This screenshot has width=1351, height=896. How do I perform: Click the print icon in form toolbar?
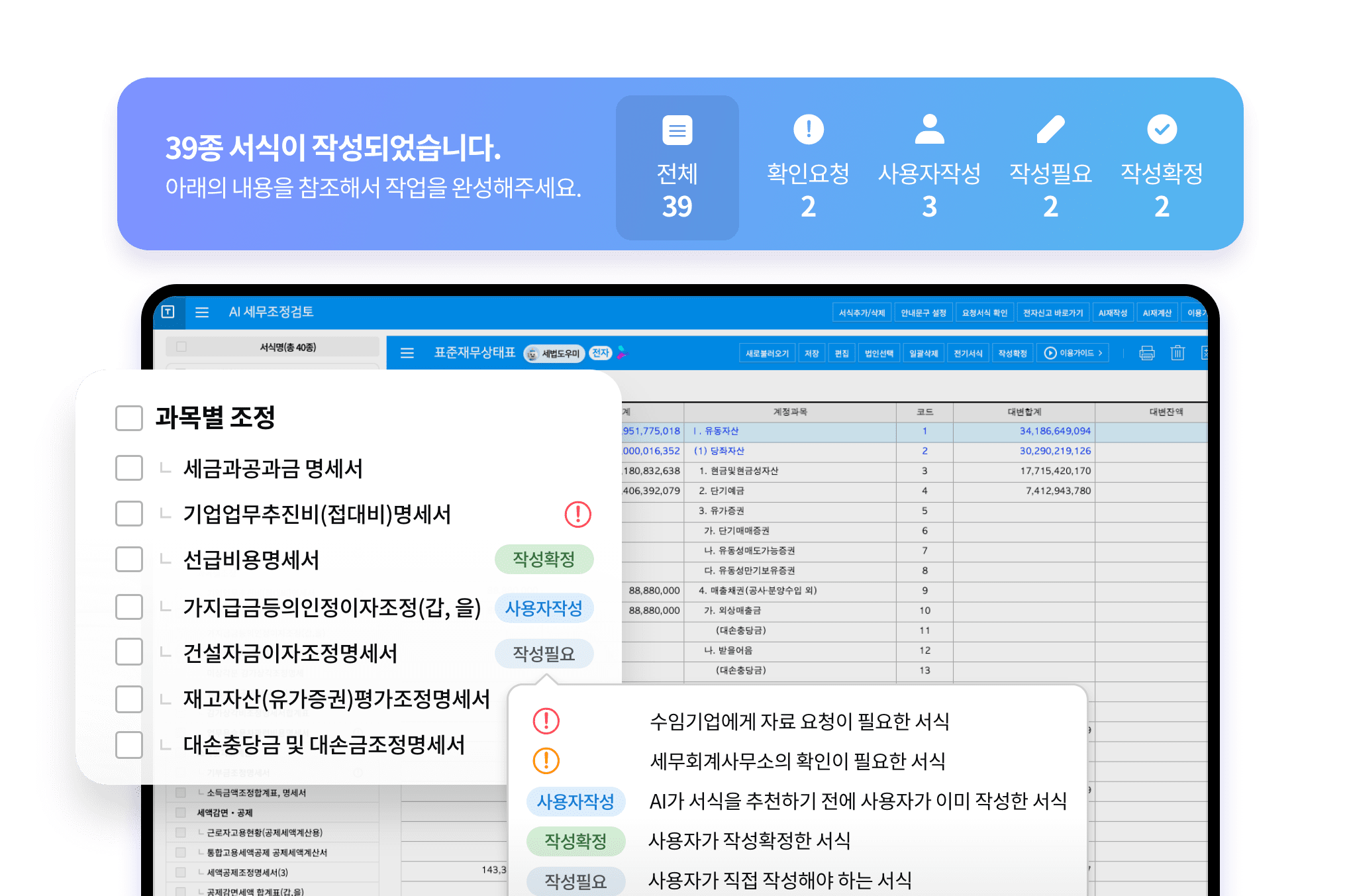[x=1146, y=353]
